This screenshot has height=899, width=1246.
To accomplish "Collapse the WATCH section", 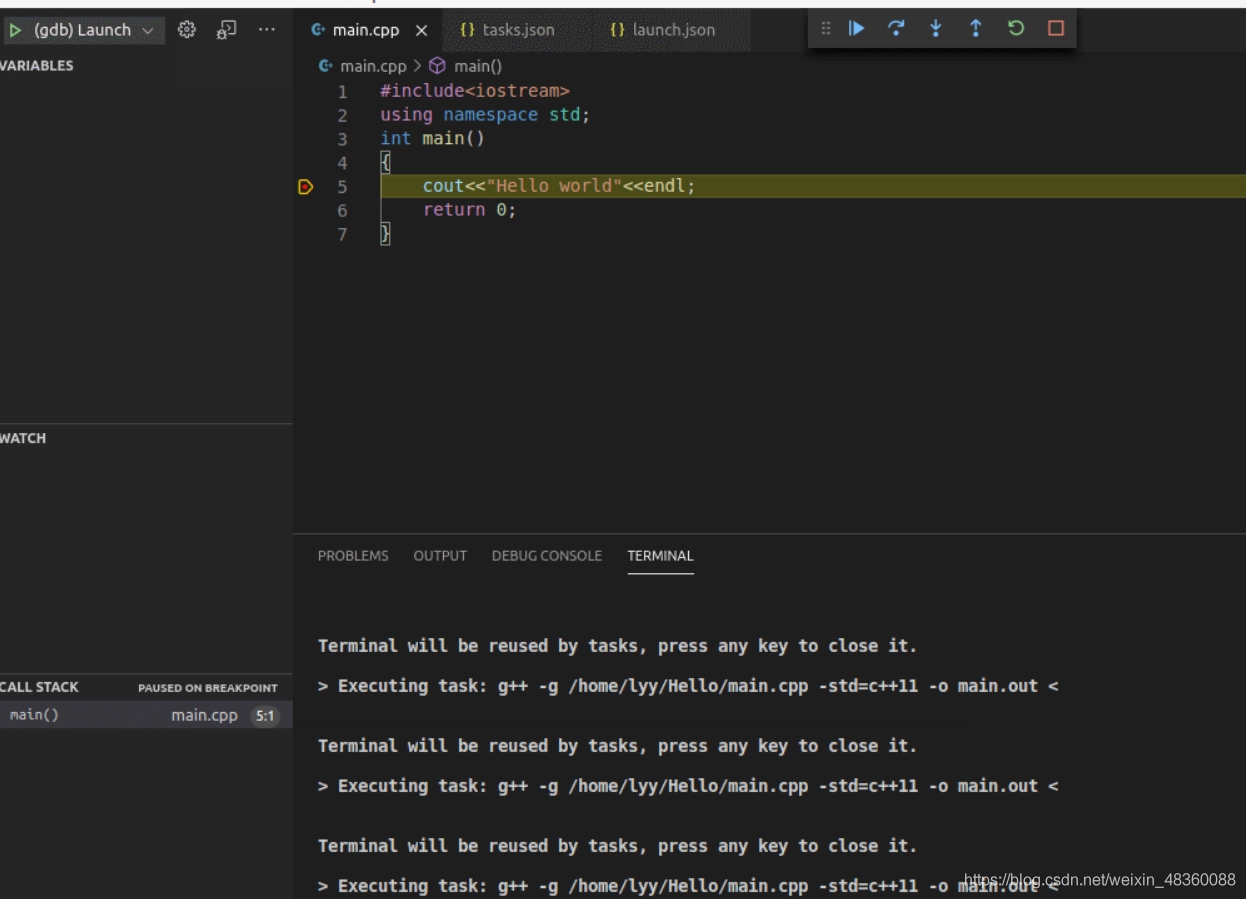I will [x=23, y=438].
